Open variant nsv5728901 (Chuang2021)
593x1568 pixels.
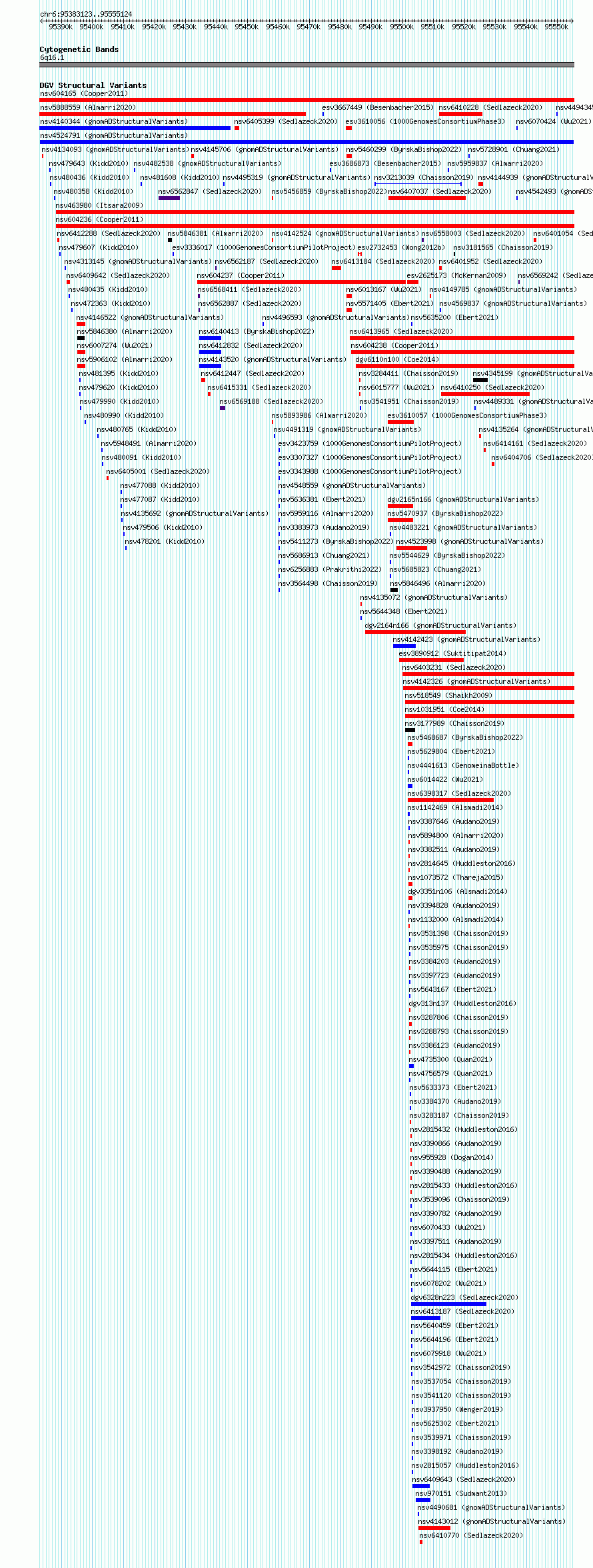coord(514,149)
